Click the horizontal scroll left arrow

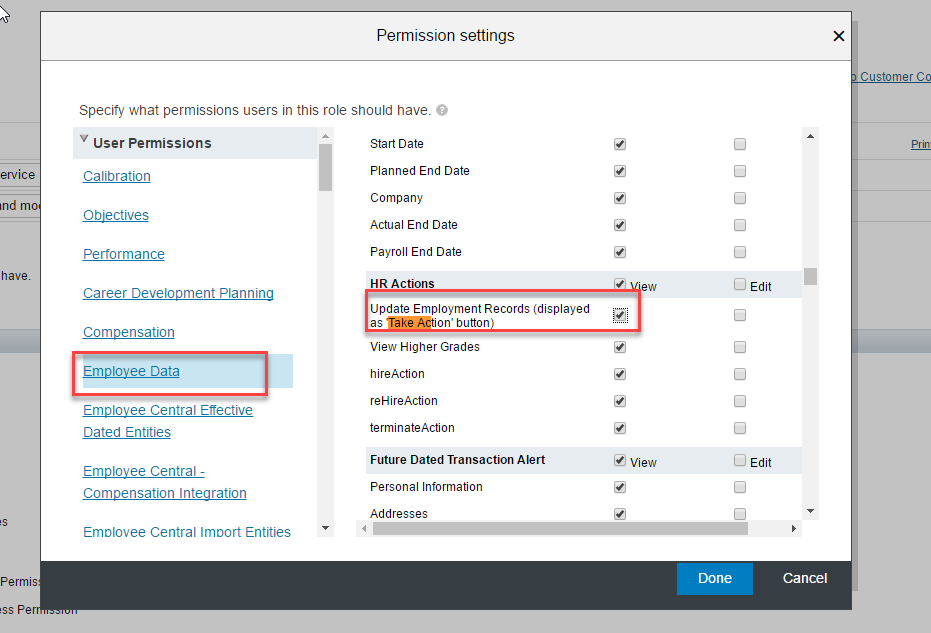[x=365, y=528]
